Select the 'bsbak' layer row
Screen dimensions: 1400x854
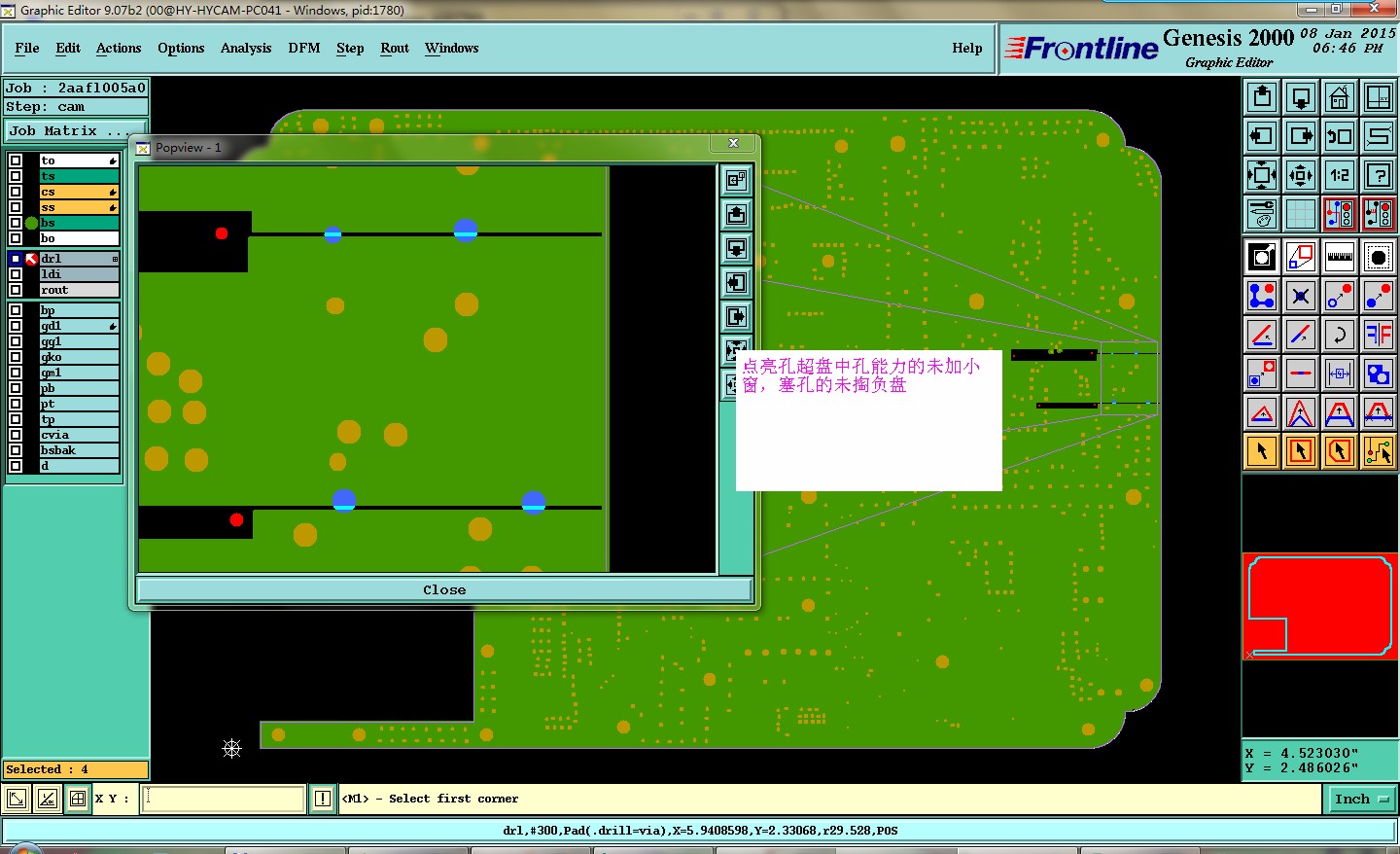[79, 450]
